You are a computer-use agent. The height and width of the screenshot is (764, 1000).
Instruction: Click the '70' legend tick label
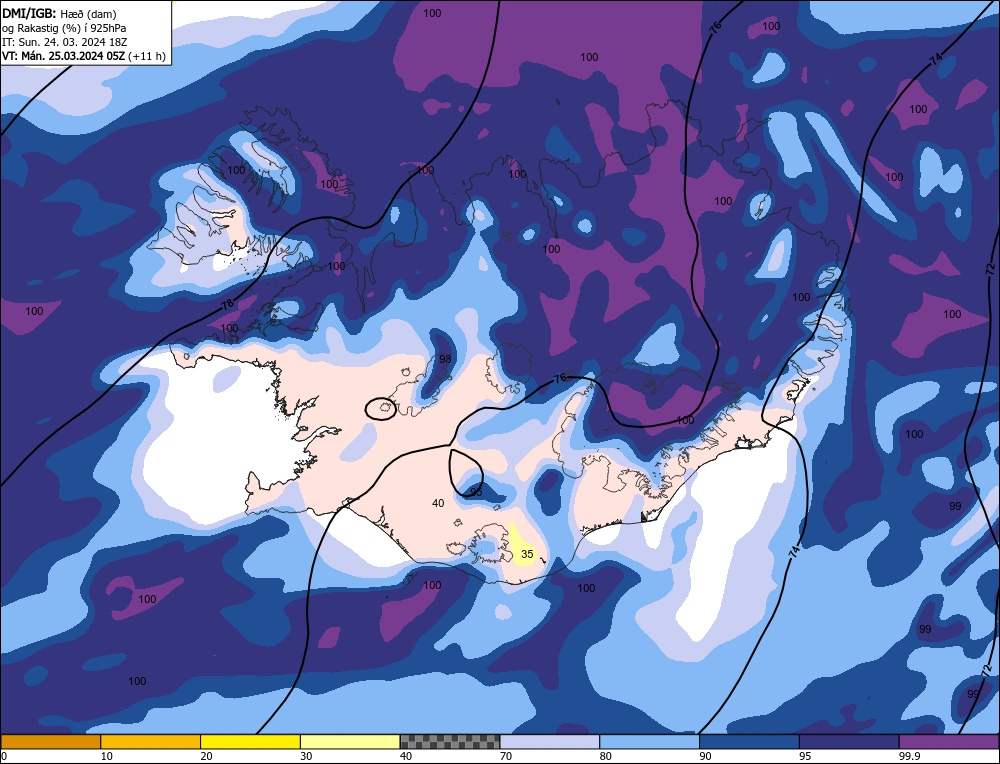point(506,756)
